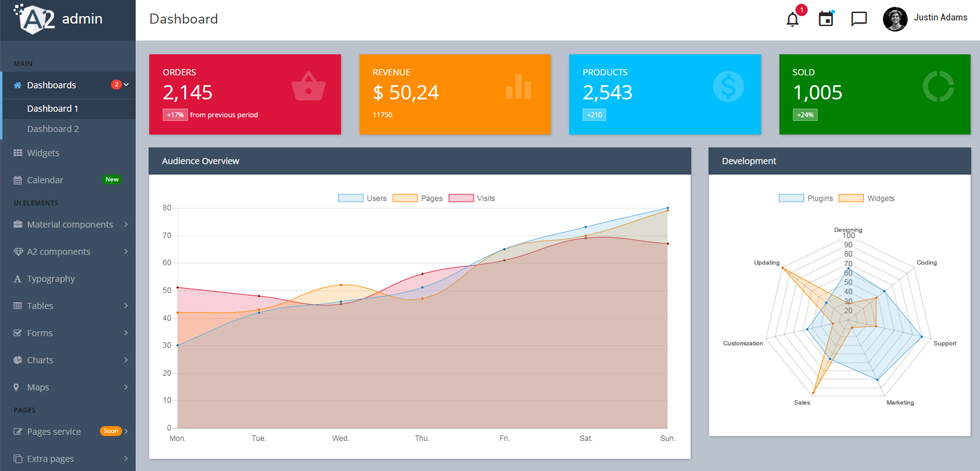This screenshot has height=471, width=980.
Task: Open the notifications bell icon
Action: click(792, 19)
